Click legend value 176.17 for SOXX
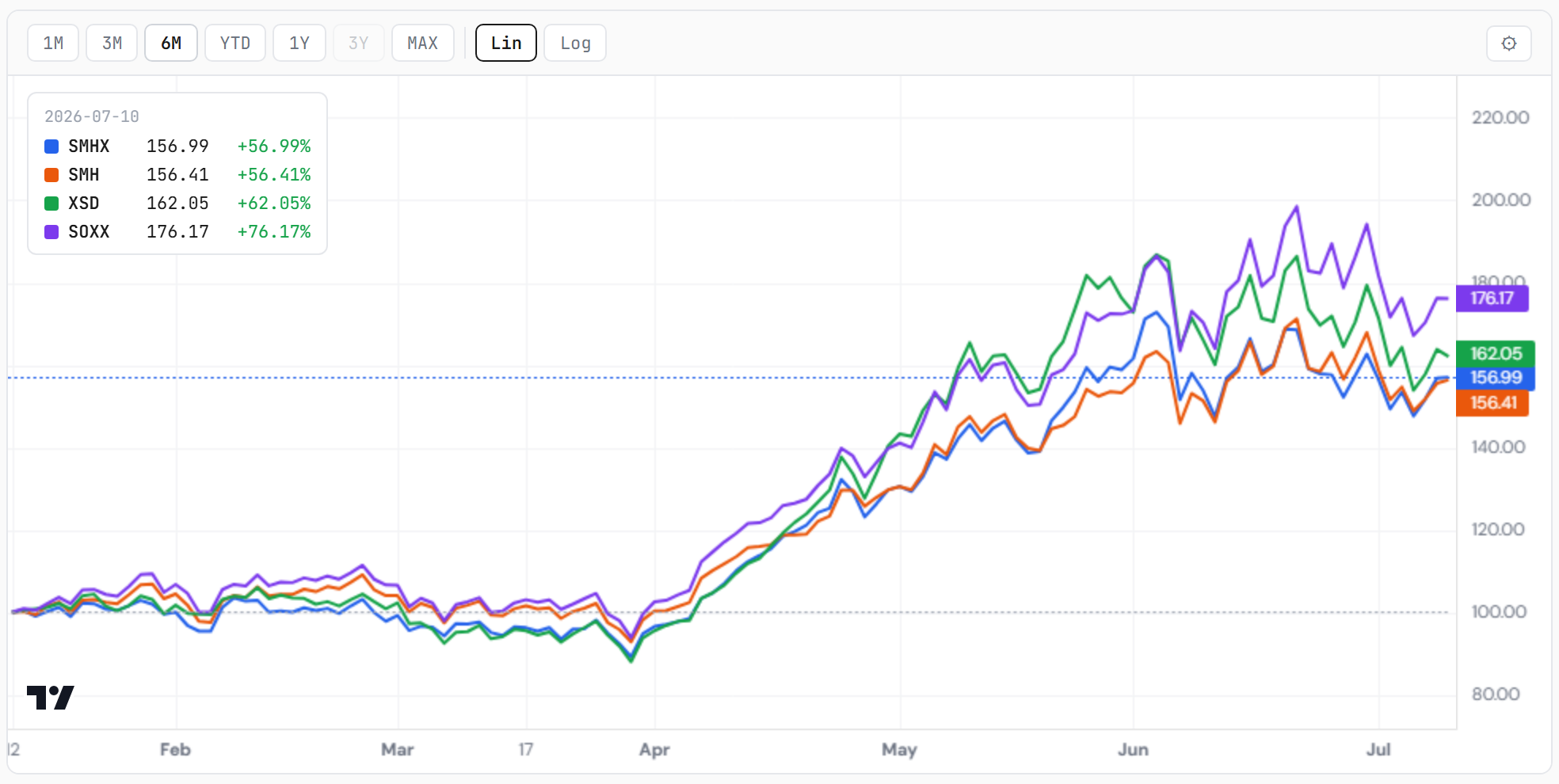1559x784 pixels. point(177,232)
